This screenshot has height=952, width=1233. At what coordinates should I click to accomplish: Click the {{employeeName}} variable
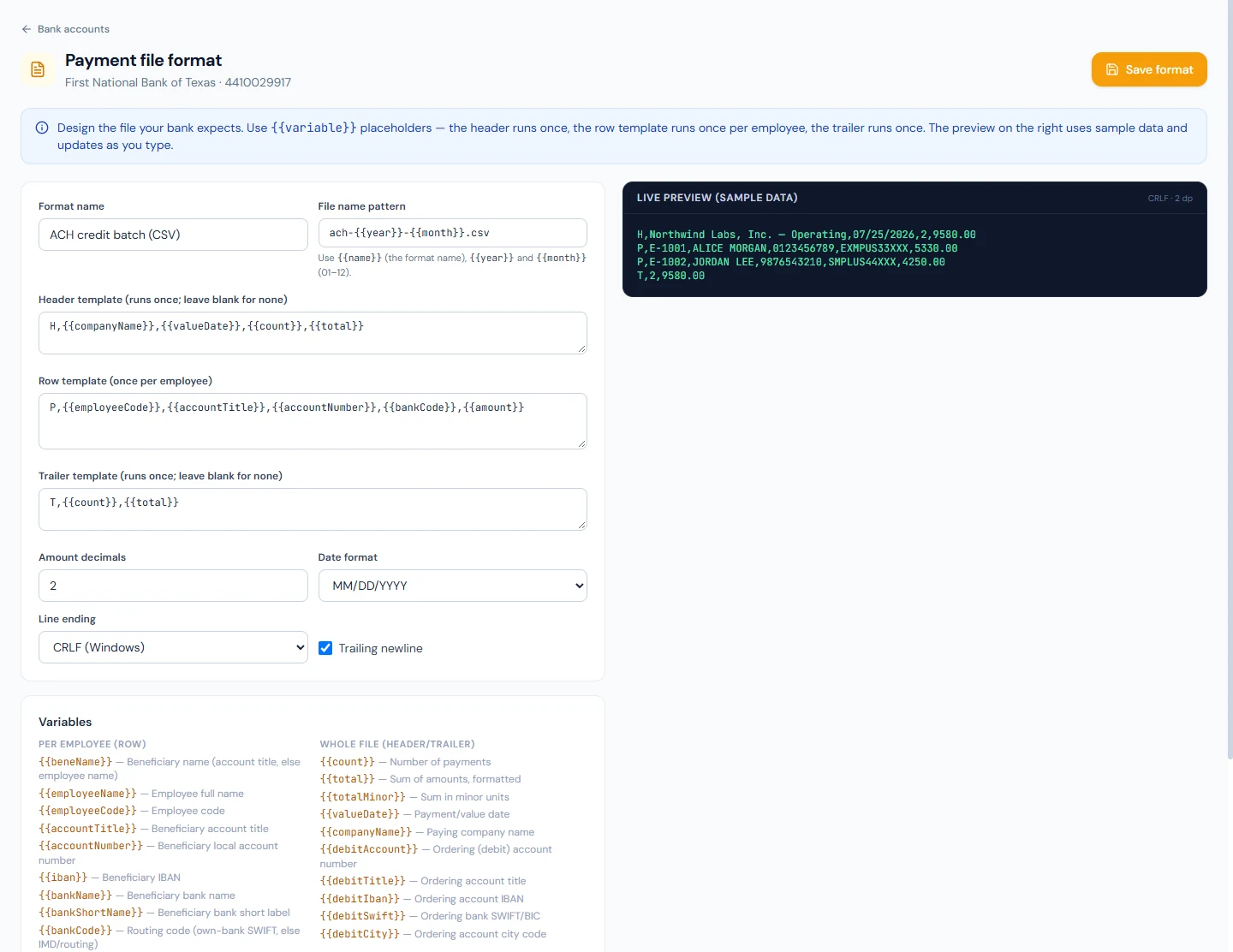87,794
